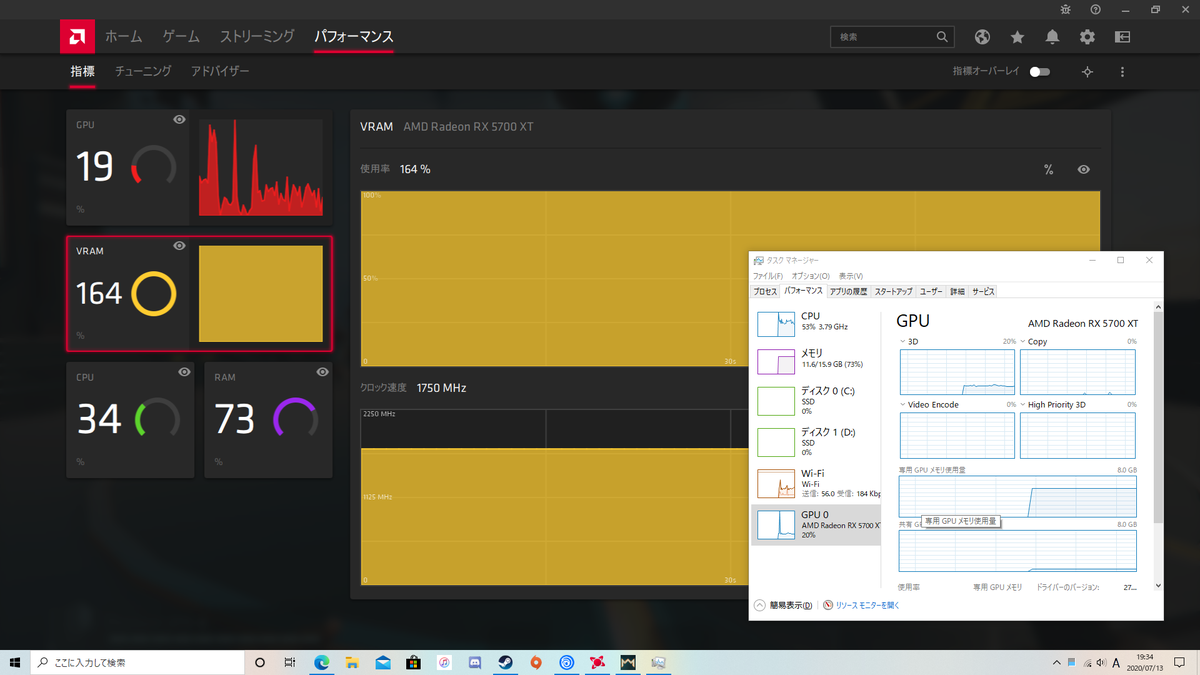Click the AMD logo in Radeon Software

tap(76, 36)
